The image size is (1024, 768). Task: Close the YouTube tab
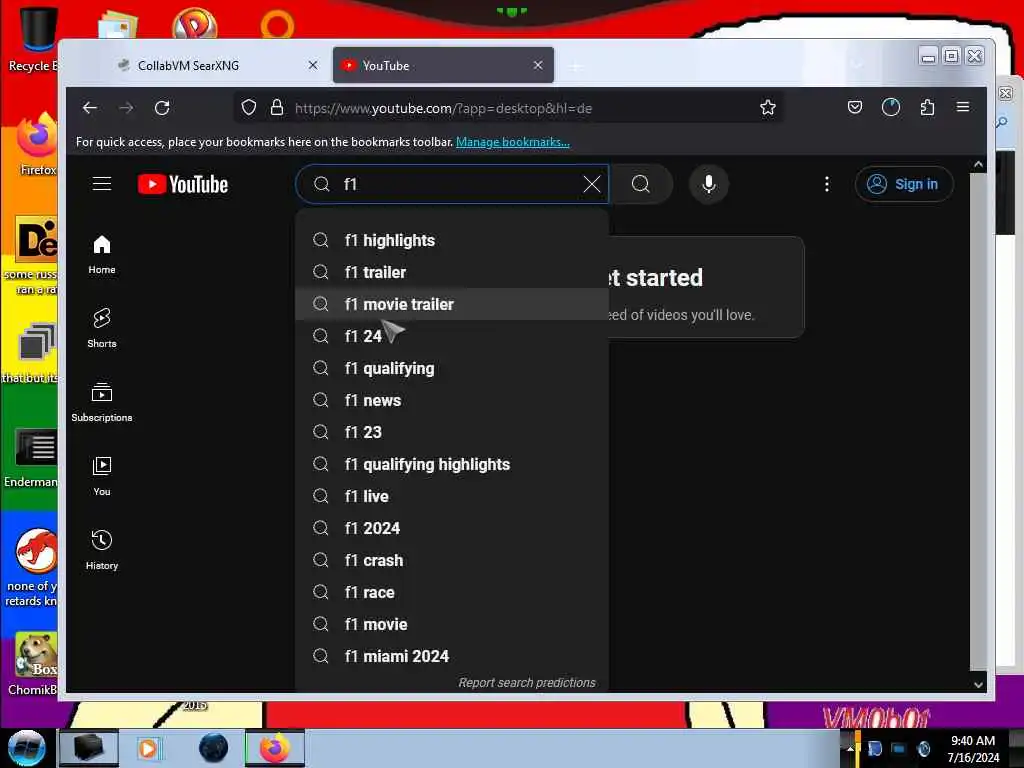537,65
